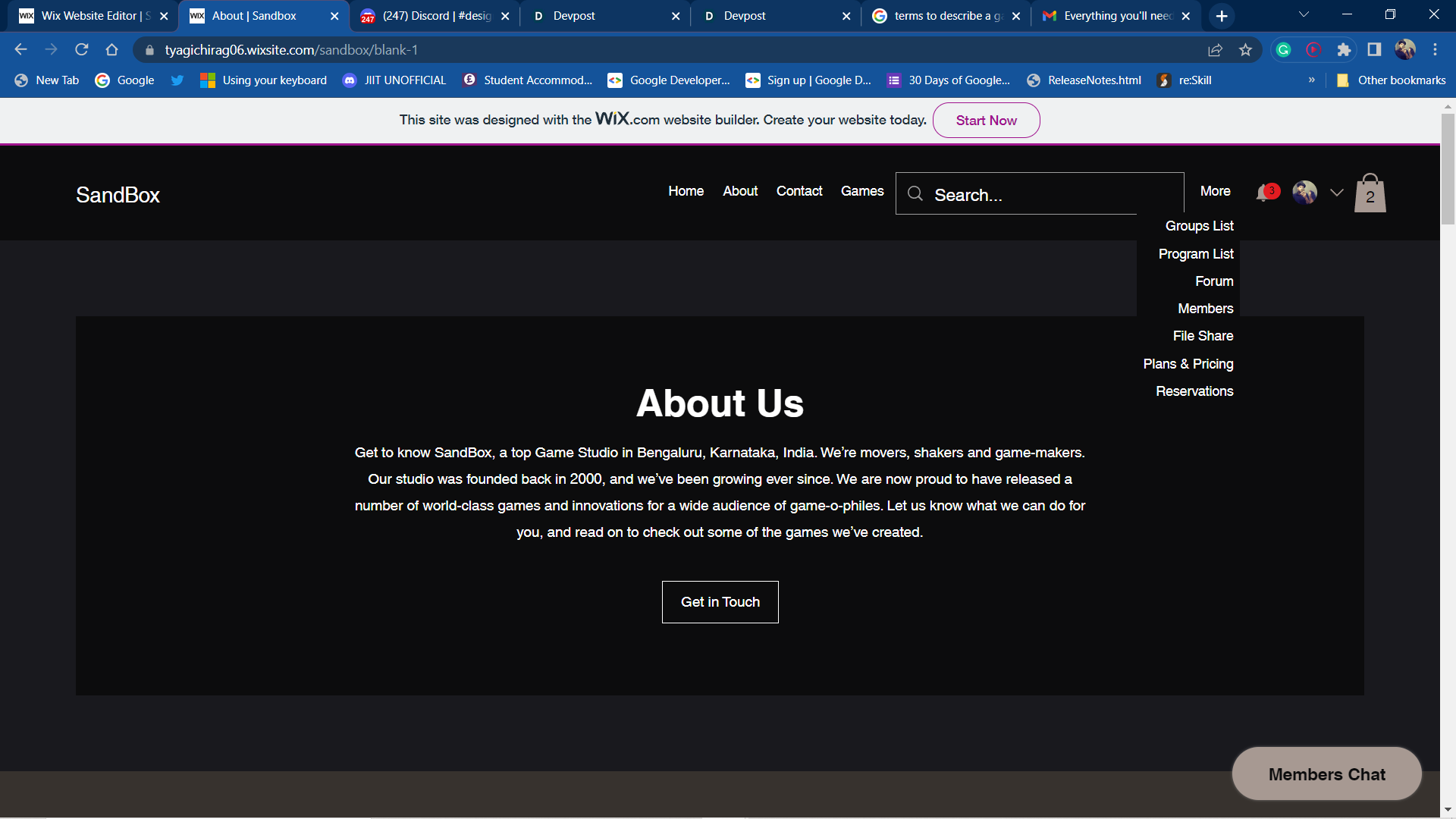Image resolution: width=1456 pixels, height=819 pixels.
Task: Open the Chrome extensions puzzle icon
Action: [x=1344, y=50]
